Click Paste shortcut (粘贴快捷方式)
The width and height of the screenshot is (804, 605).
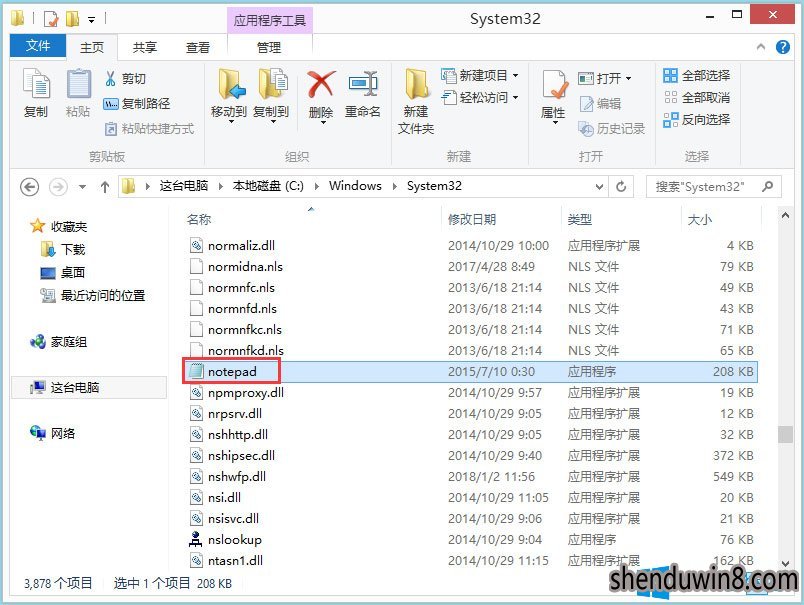[150, 129]
